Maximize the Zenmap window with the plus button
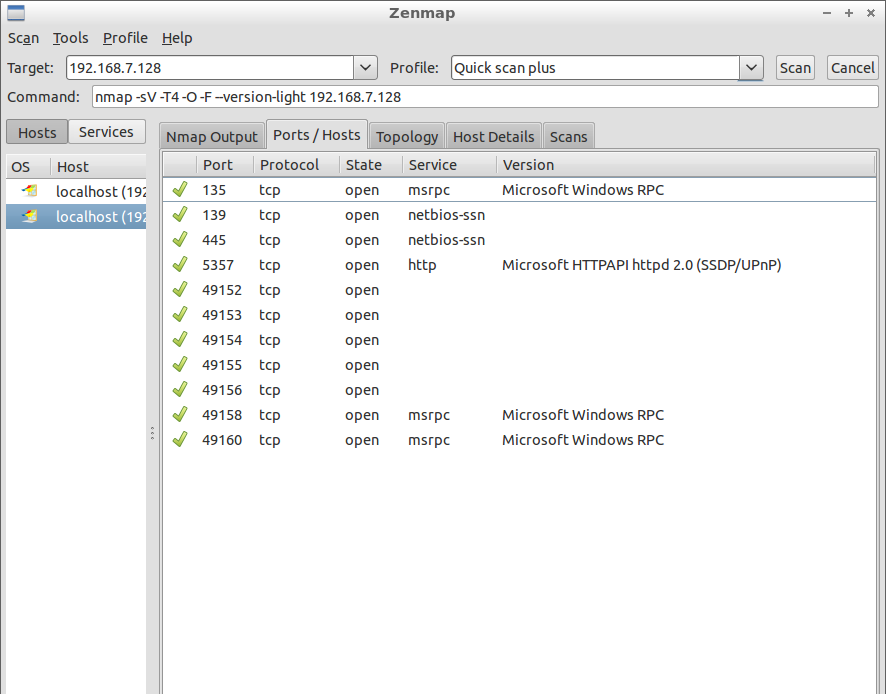886x694 pixels. (849, 12)
